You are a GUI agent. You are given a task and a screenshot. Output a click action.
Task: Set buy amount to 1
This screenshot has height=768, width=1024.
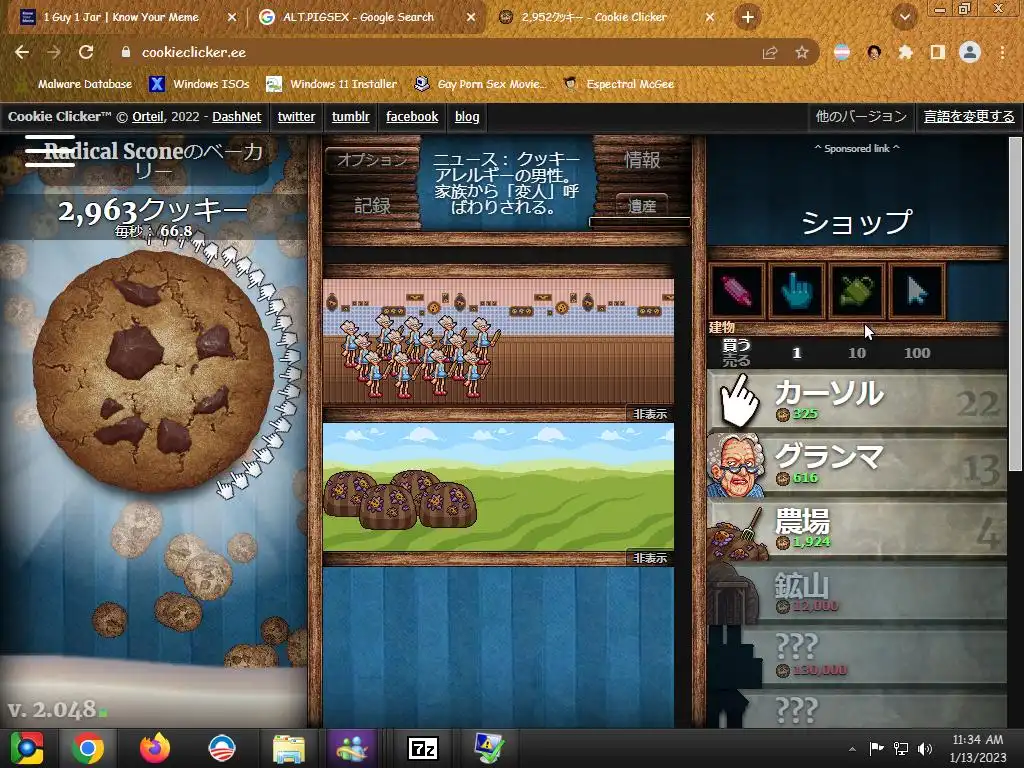(796, 353)
